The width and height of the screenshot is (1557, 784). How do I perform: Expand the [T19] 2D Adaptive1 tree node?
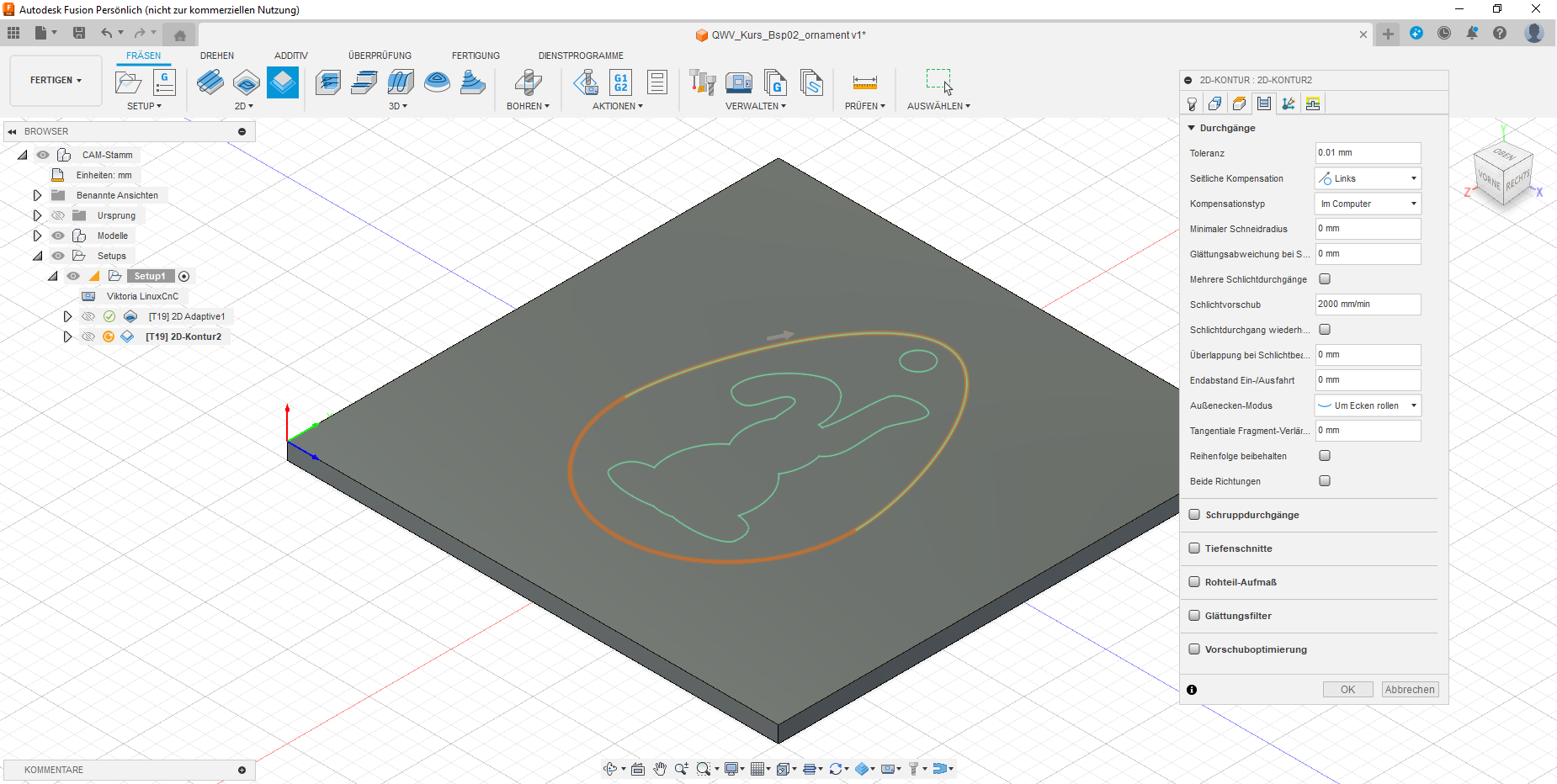pyautogui.click(x=67, y=316)
